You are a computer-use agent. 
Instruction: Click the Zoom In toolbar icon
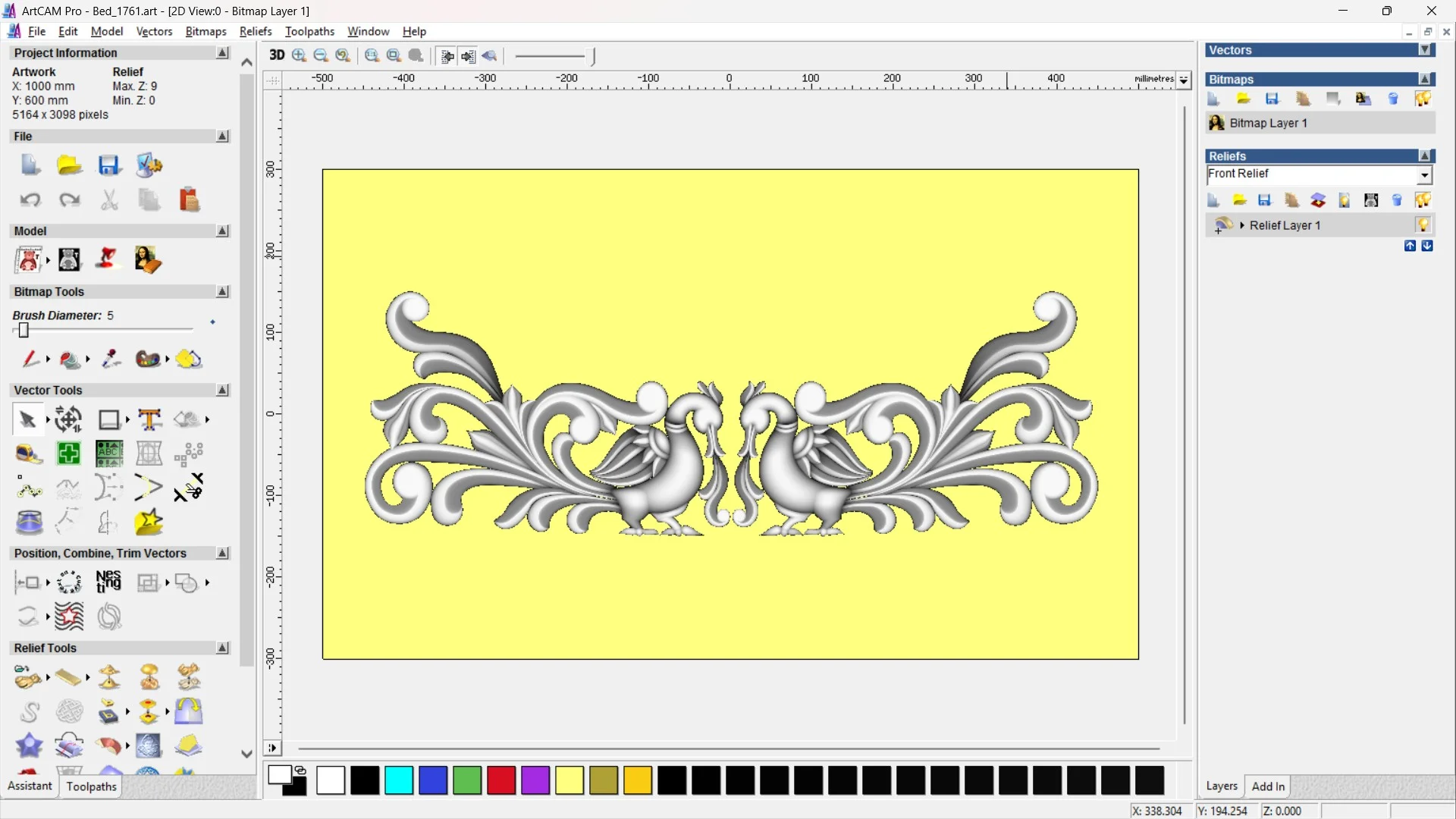pyautogui.click(x=299, y=55)
